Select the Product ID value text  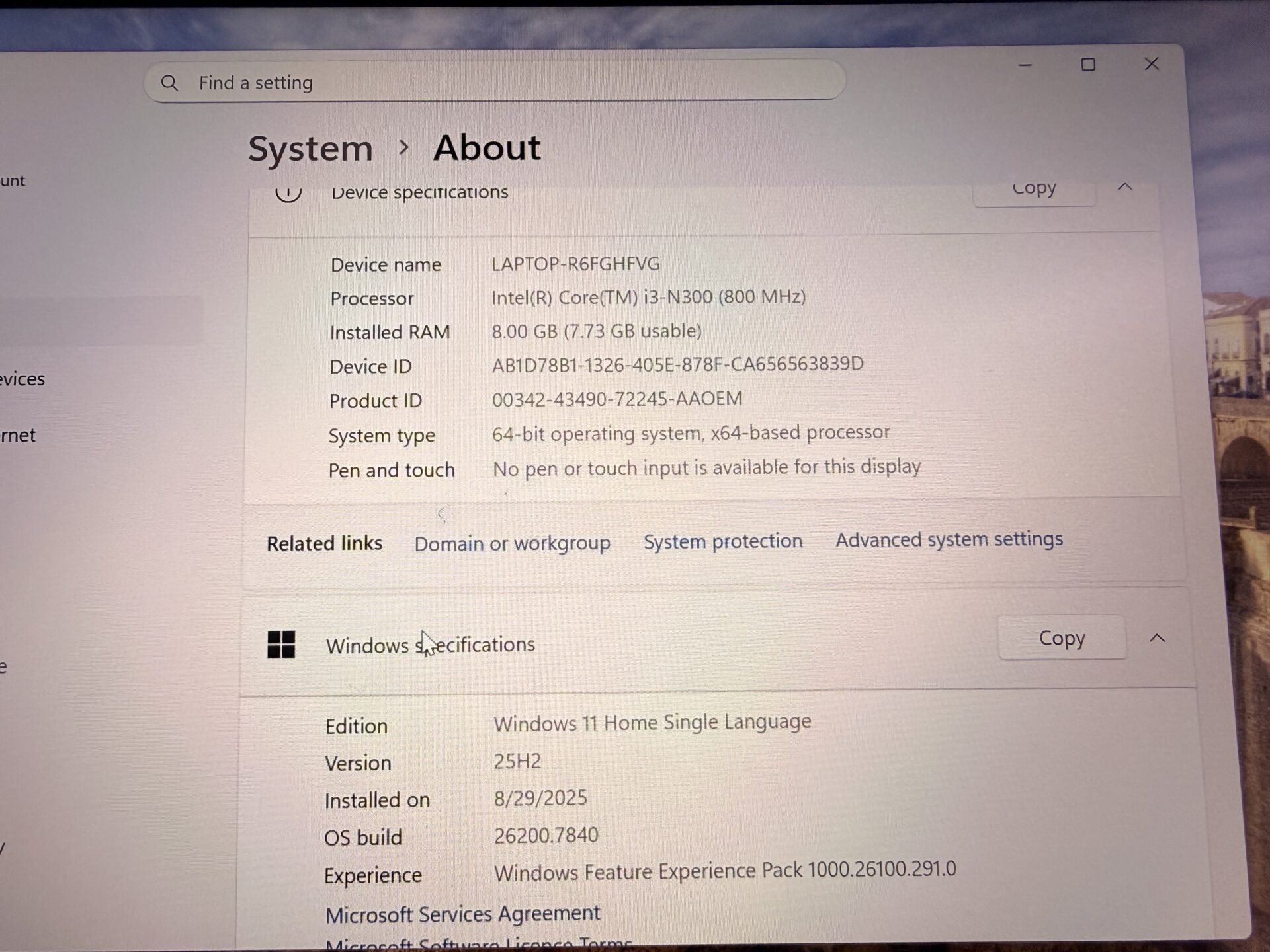(x=616, y=399)
